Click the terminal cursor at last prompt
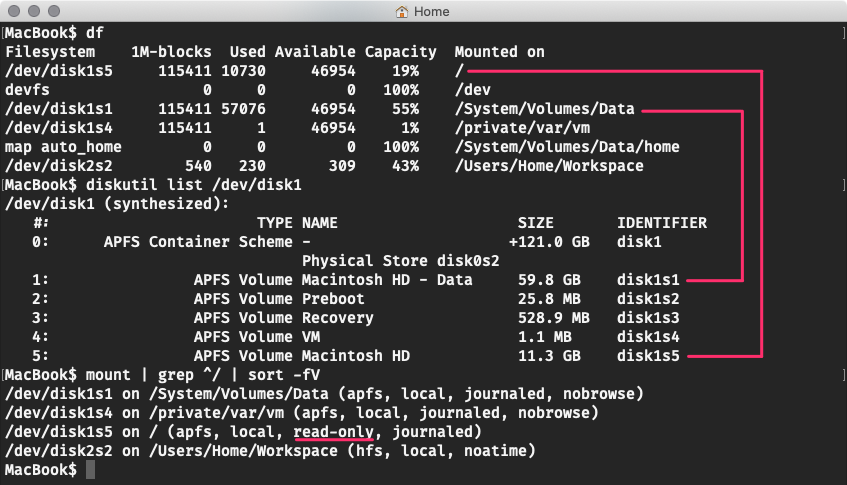 (x=90, y=470)
